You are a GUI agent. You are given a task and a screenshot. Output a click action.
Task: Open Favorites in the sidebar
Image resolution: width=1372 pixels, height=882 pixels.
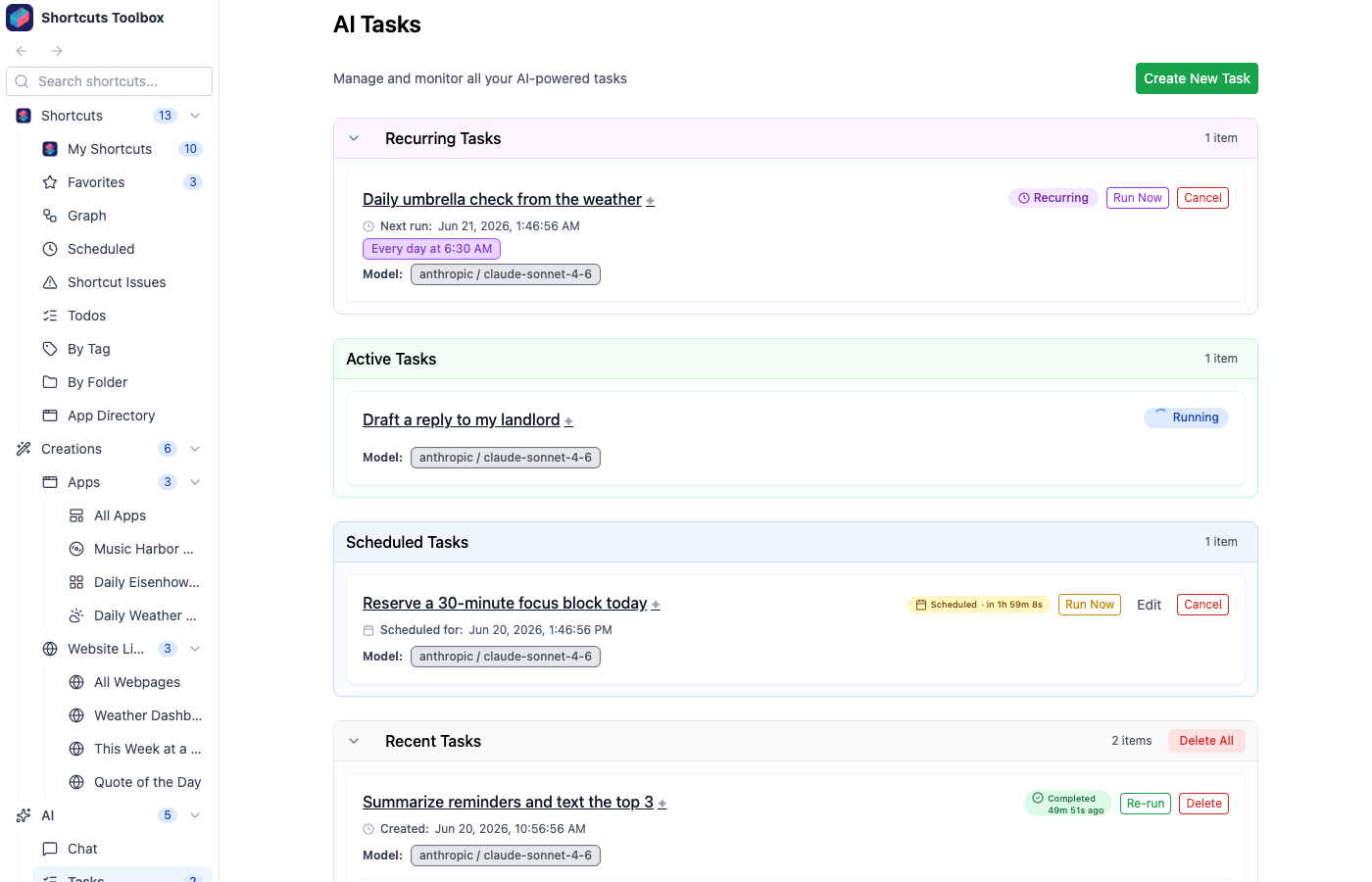(x=122, y=182)
